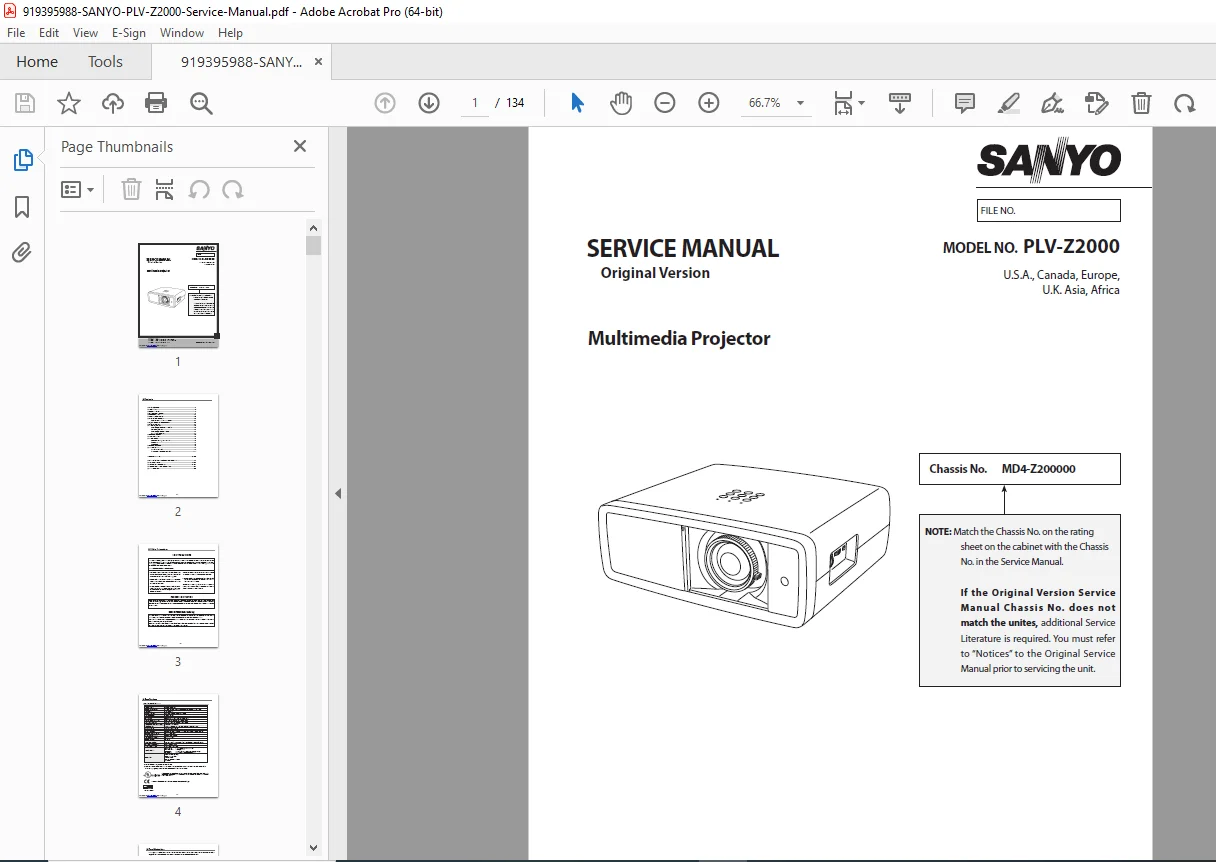Click the MODEL NO. PLV-Z2000 text
Viewport: 1216px width, 862px height.
point(1031,246)
